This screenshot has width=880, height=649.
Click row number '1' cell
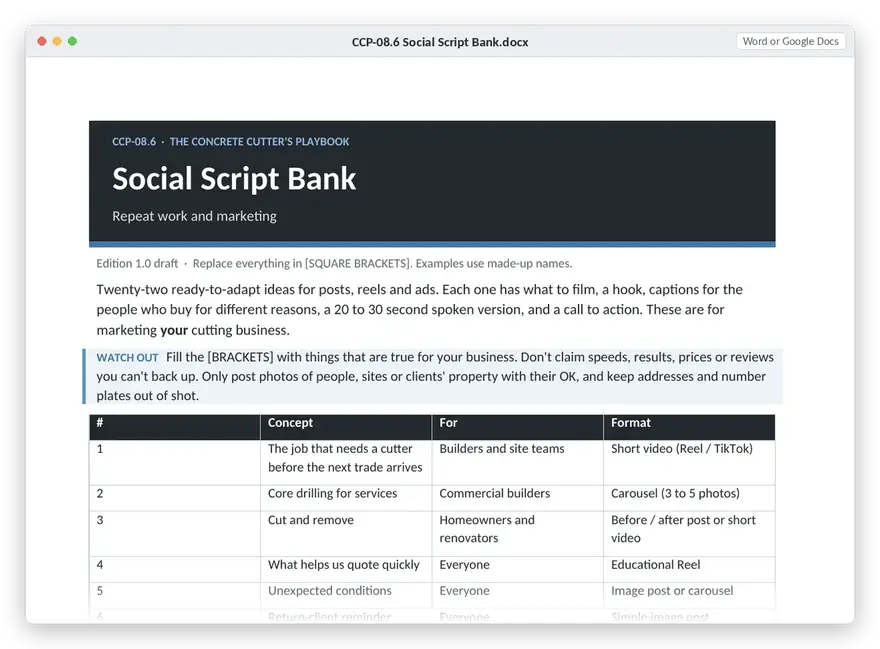pyautogui.click(x=175, y=463)
